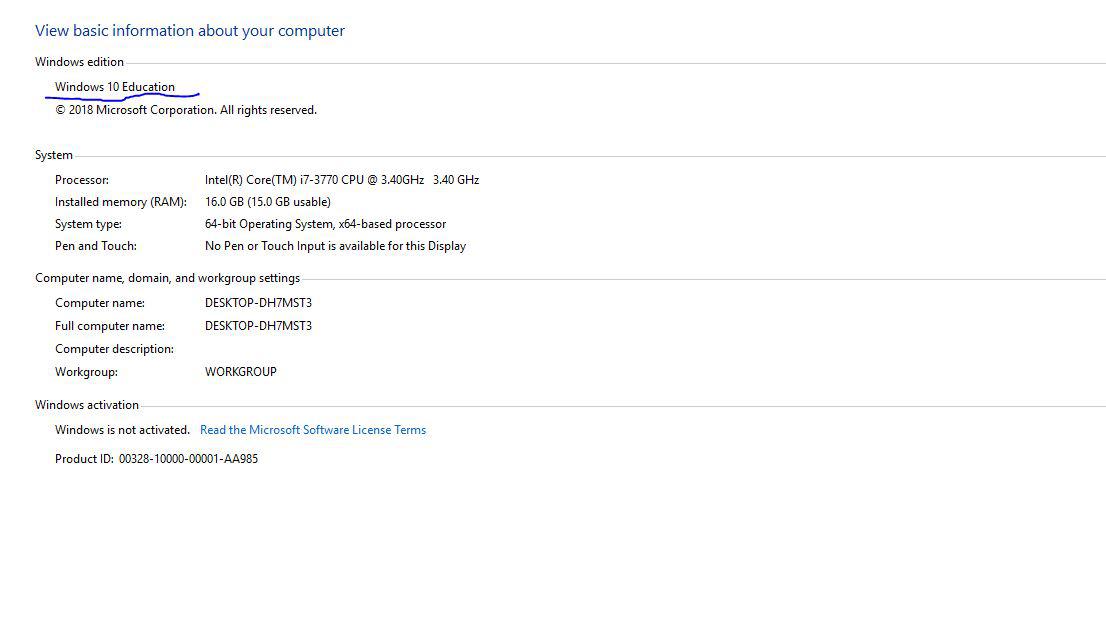This screenshot has height=642, width=1106.
Task: Open the Microsoft Software License Terms link
Action: coord(313,430)
